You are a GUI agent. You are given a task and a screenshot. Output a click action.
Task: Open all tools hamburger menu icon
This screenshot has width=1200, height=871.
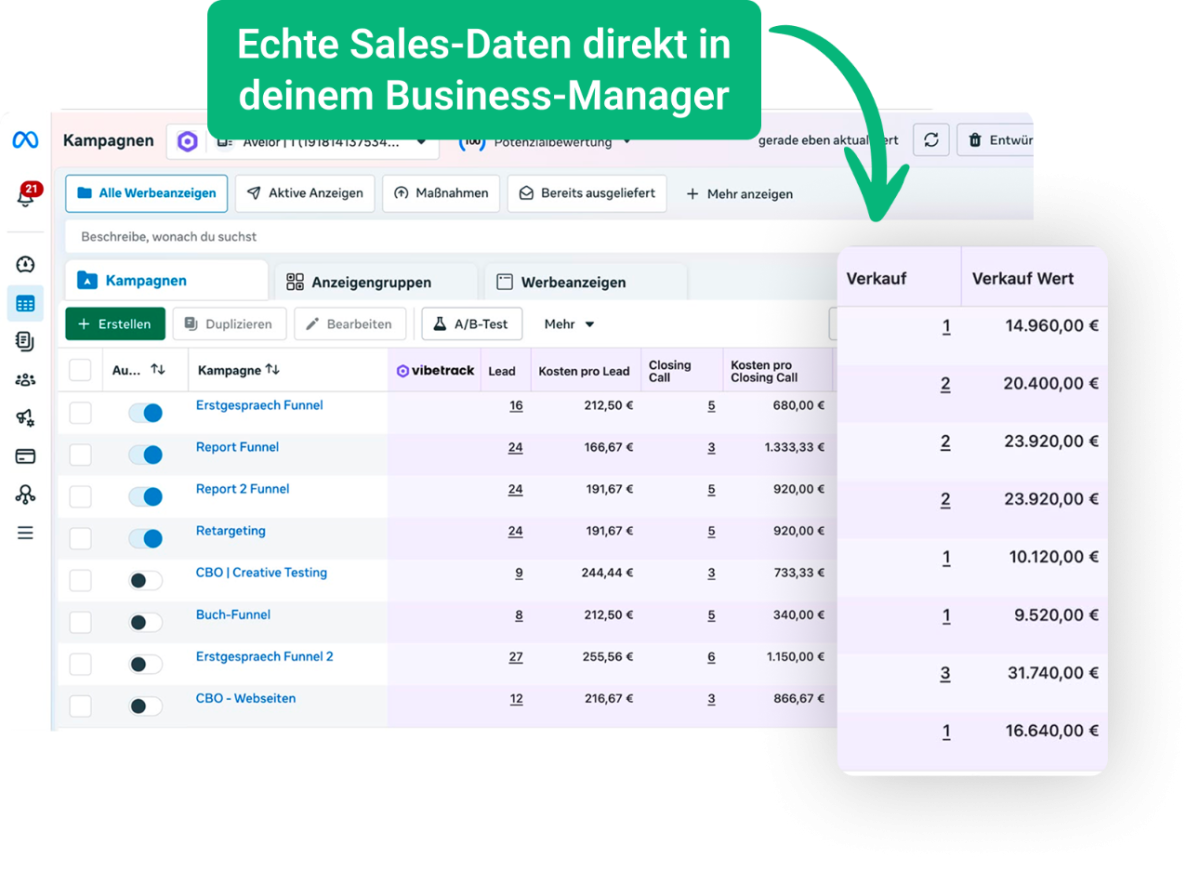point(25,533)
